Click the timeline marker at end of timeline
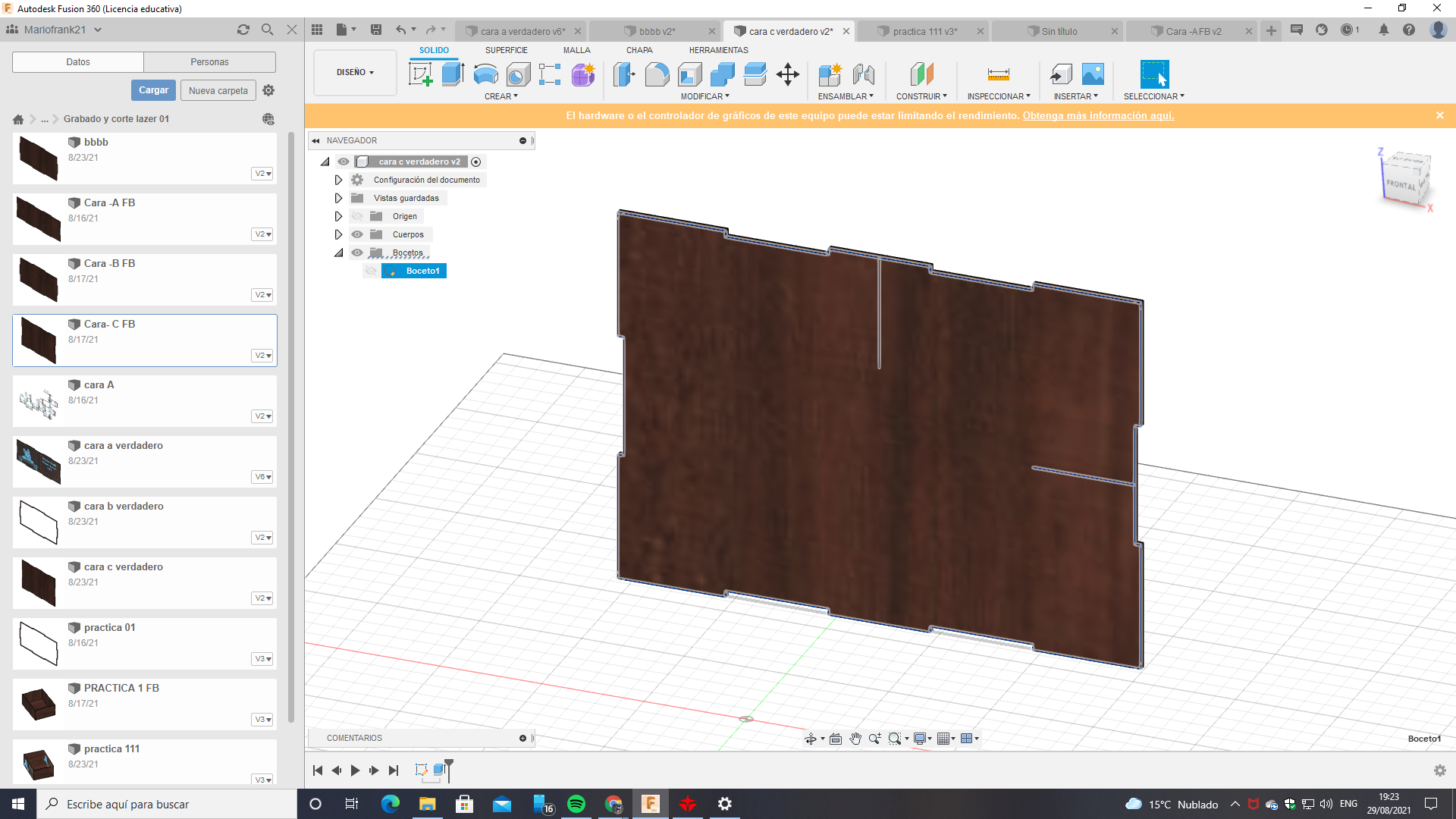Screen dimensions: 1456x819 point(448,766)
